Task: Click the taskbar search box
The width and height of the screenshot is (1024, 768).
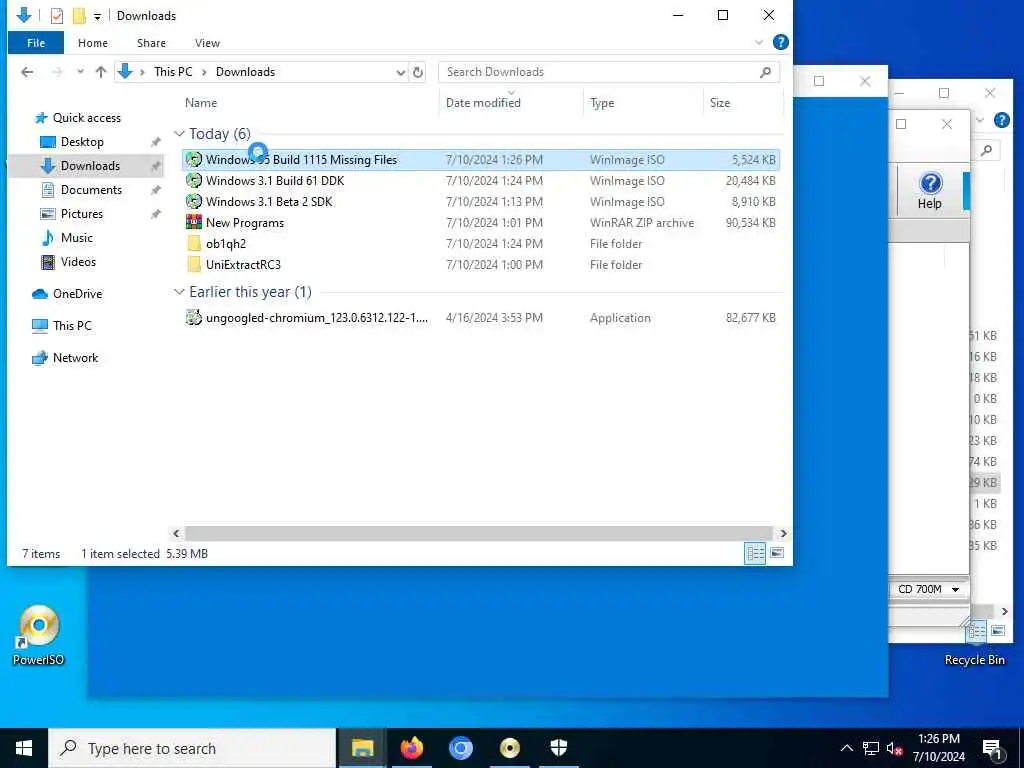Action: [x=193, y=748]
